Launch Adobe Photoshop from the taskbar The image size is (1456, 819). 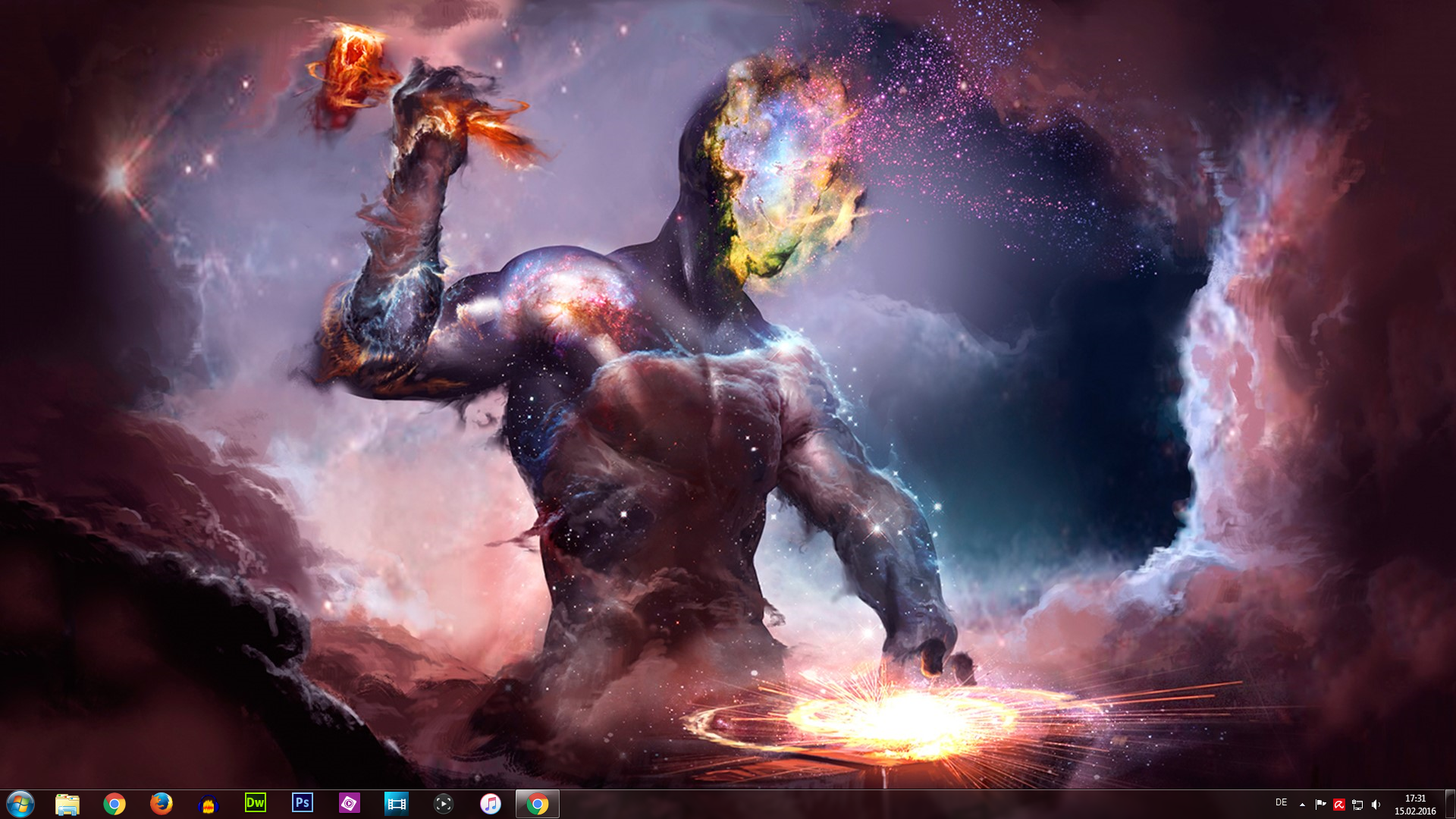point(303,804)
